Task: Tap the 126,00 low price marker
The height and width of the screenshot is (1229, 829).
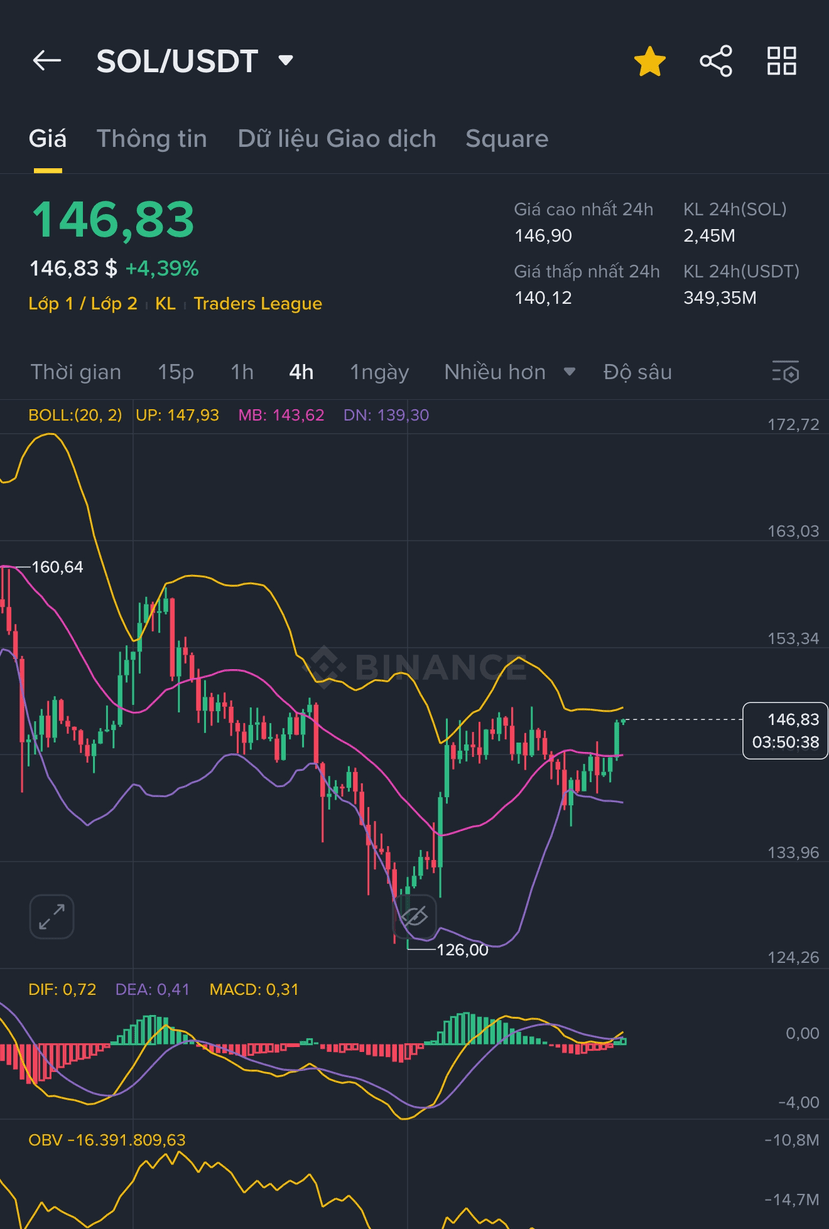Action: [463, 950]
